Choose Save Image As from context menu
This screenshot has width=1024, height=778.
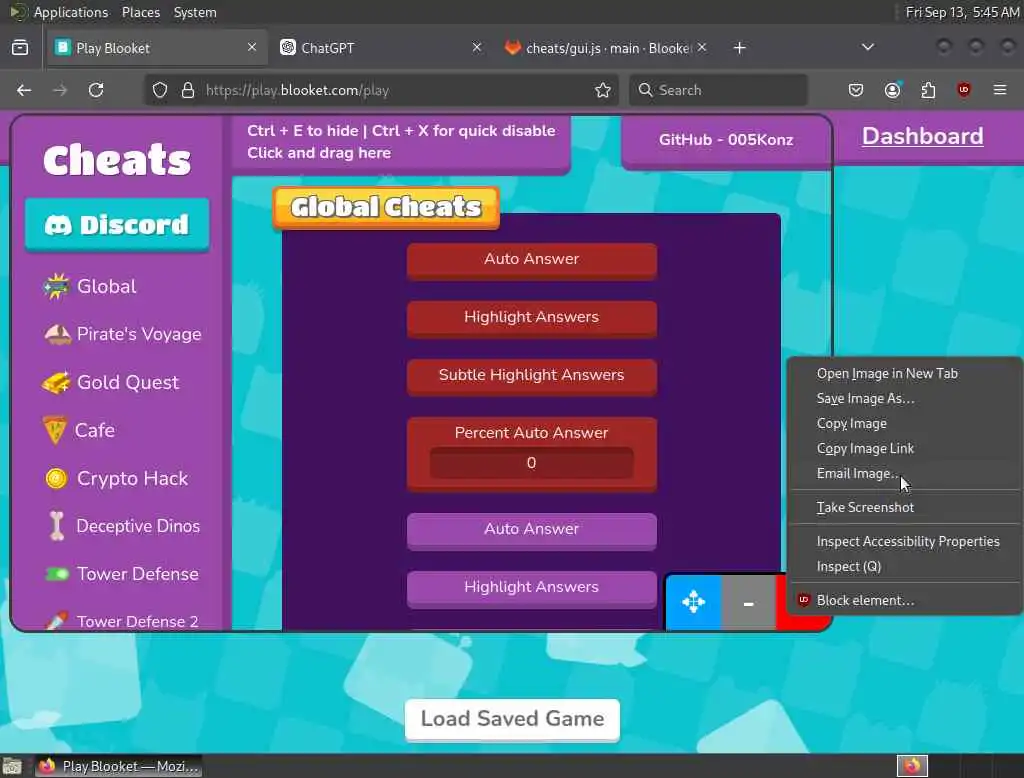tap(904, 398)
